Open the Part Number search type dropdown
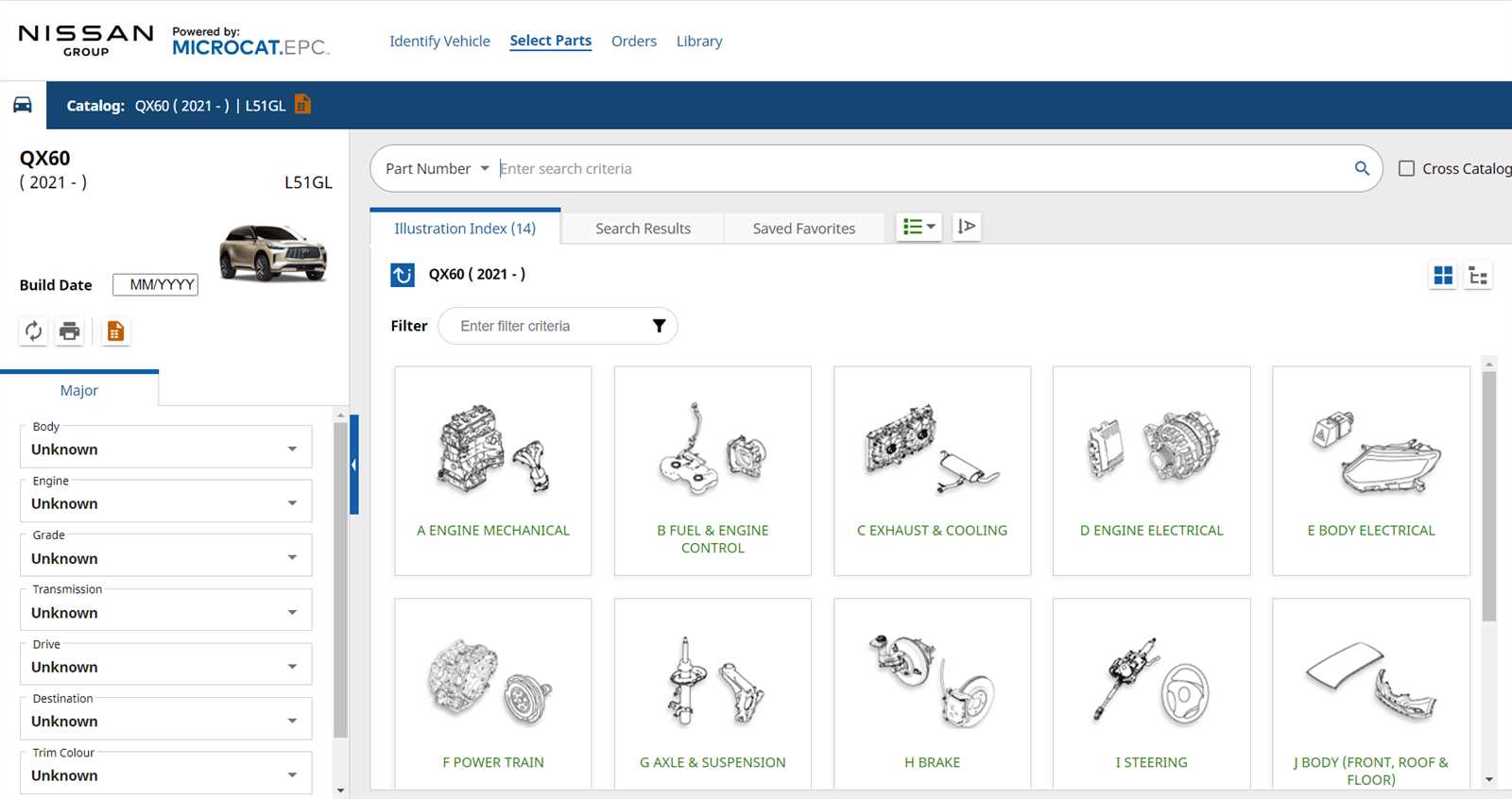Viewport: 1512px width, 799px height. 438,168
